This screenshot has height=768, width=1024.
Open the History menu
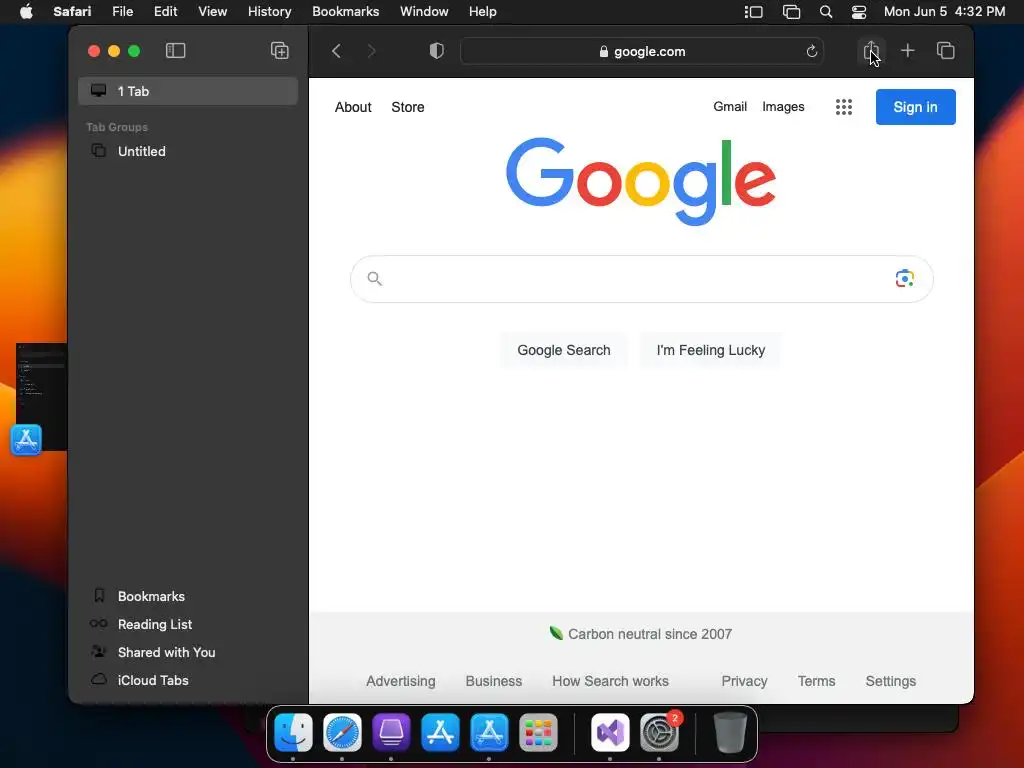click(269, 12)
